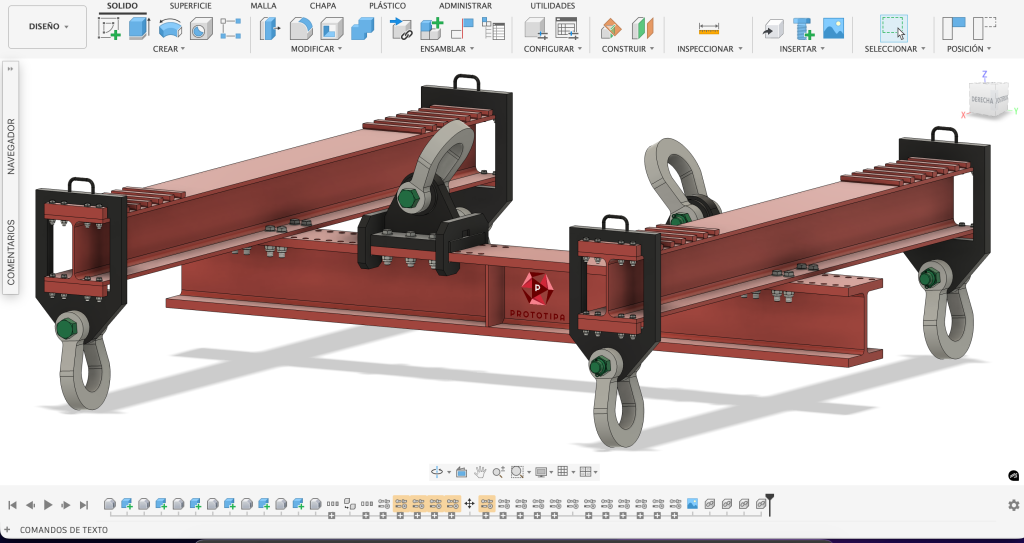Click the Orbit tool in navigation bar
This screenshot has height=543, width=1024.
pos(437,472)
